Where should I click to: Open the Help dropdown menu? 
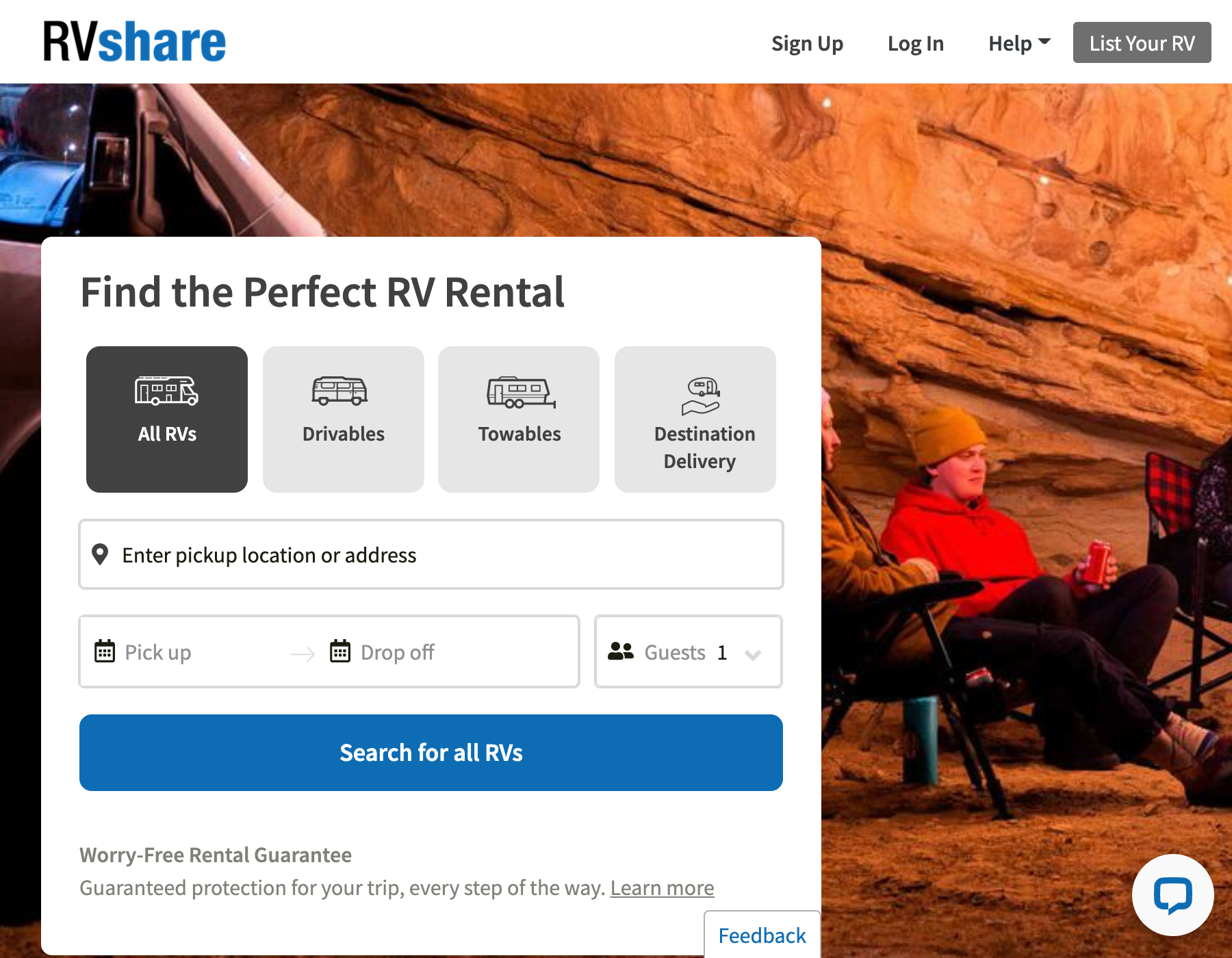[1018, 42]
